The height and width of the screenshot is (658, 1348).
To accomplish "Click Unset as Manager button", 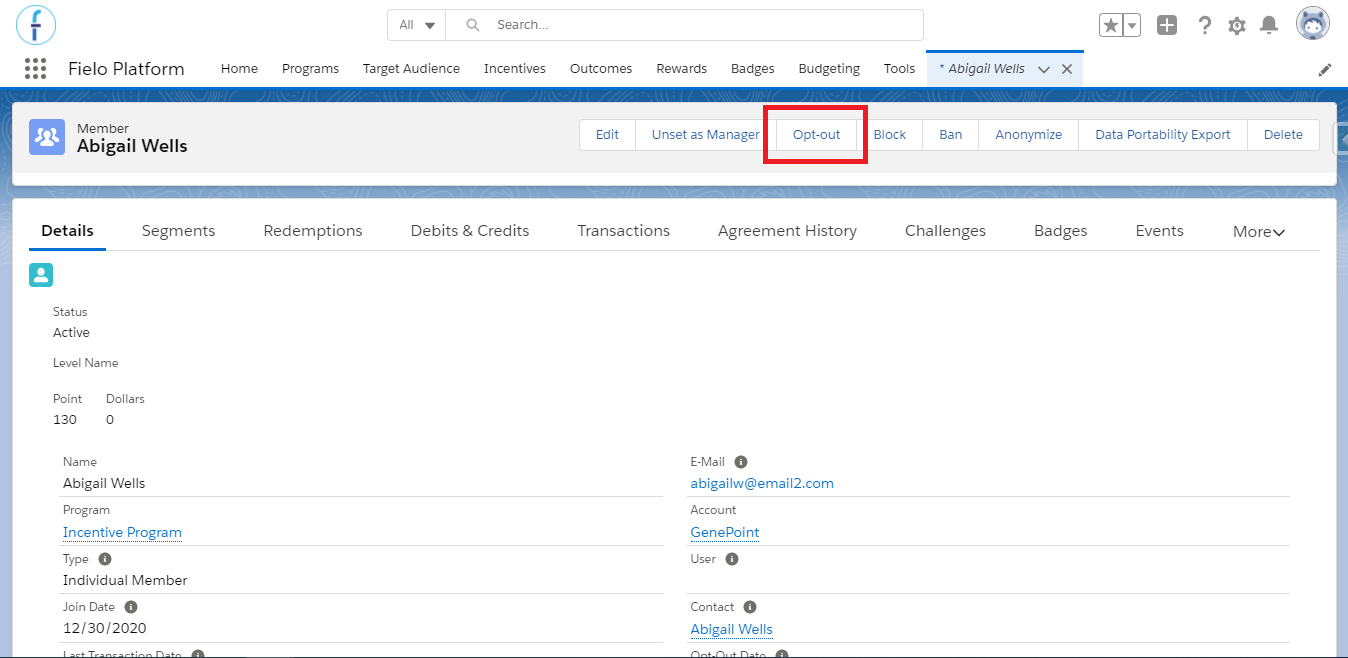I will point(706,135).
